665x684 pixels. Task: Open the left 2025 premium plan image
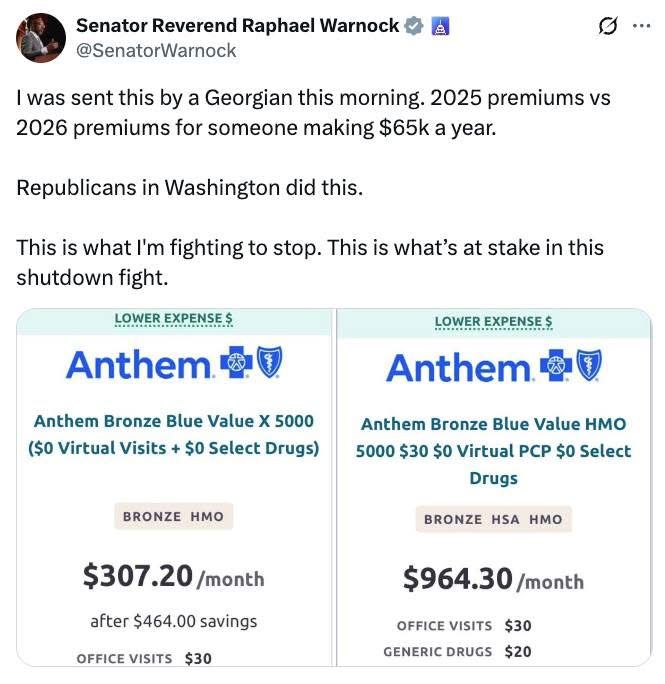pos(174,487)
